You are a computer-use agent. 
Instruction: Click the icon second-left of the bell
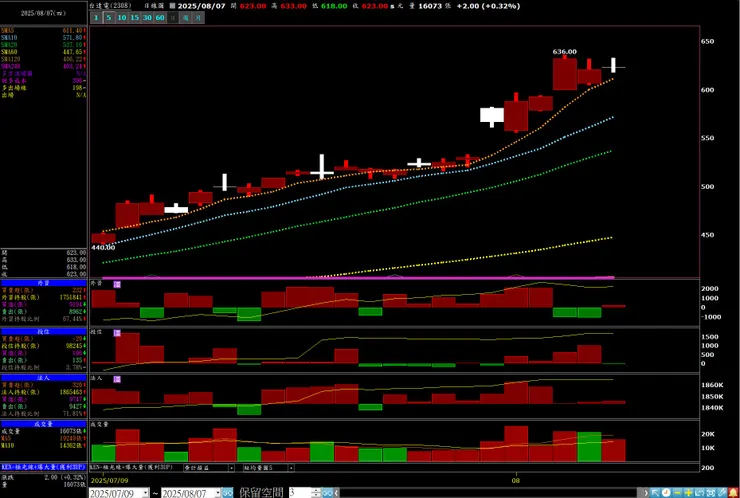click(711, 493)
